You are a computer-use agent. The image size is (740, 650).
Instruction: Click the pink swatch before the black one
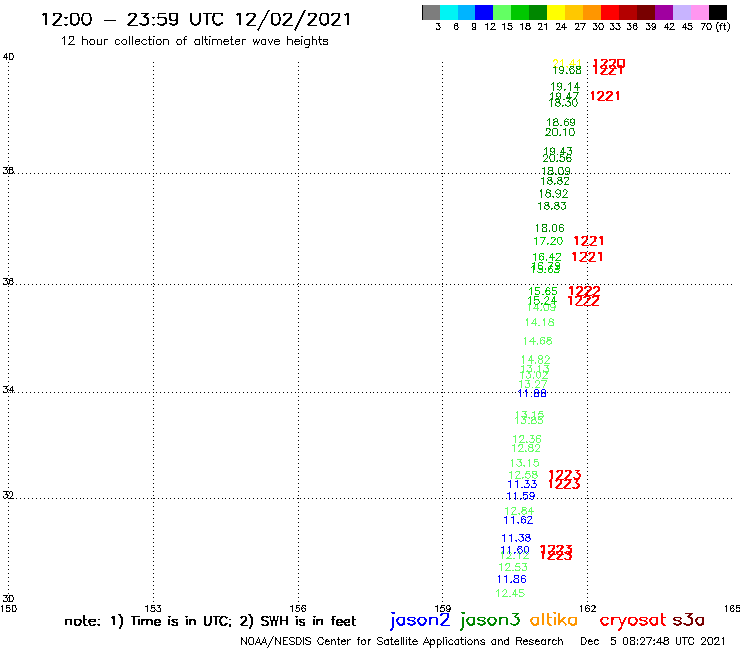pyautogui.click(x=700, y=12)
